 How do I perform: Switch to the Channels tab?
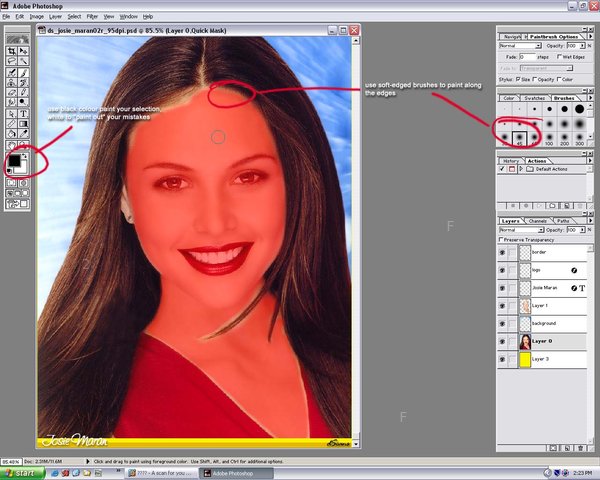click(537, 221)
